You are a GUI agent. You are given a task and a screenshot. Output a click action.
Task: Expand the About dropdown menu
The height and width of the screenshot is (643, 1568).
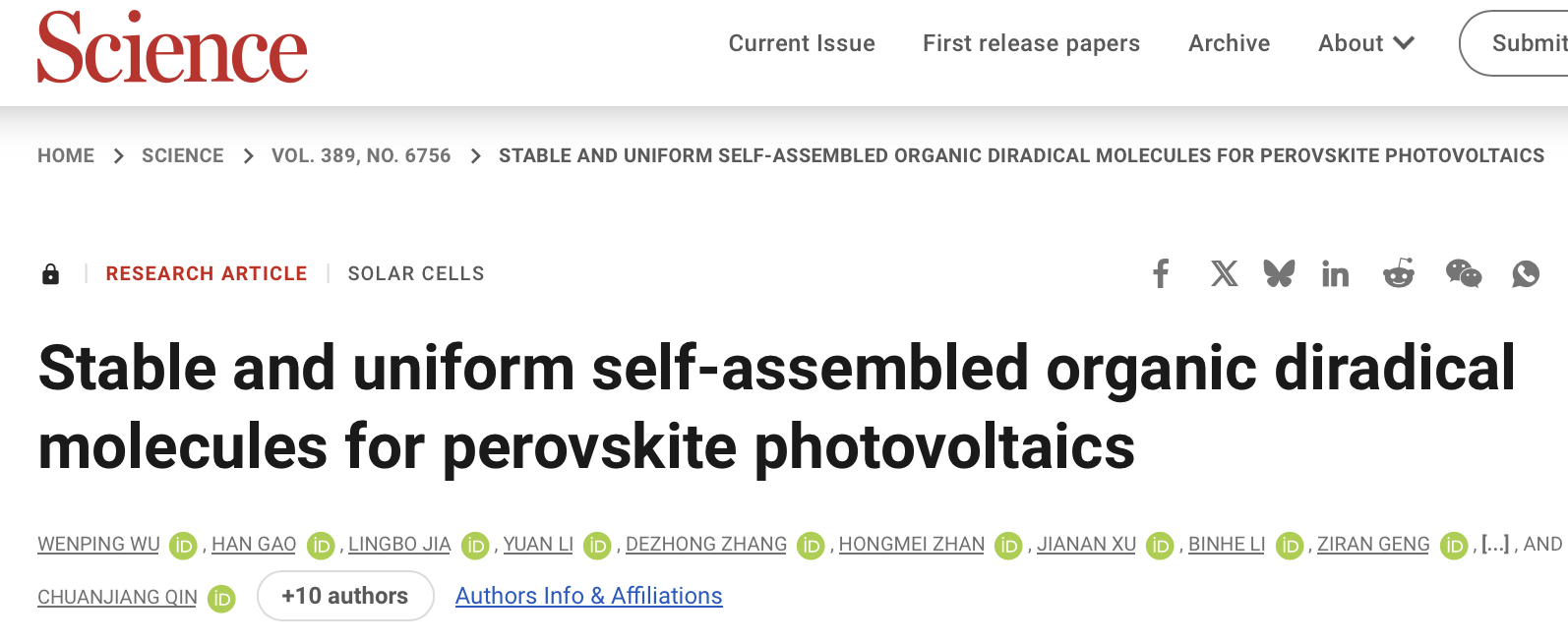point(1365,43)
